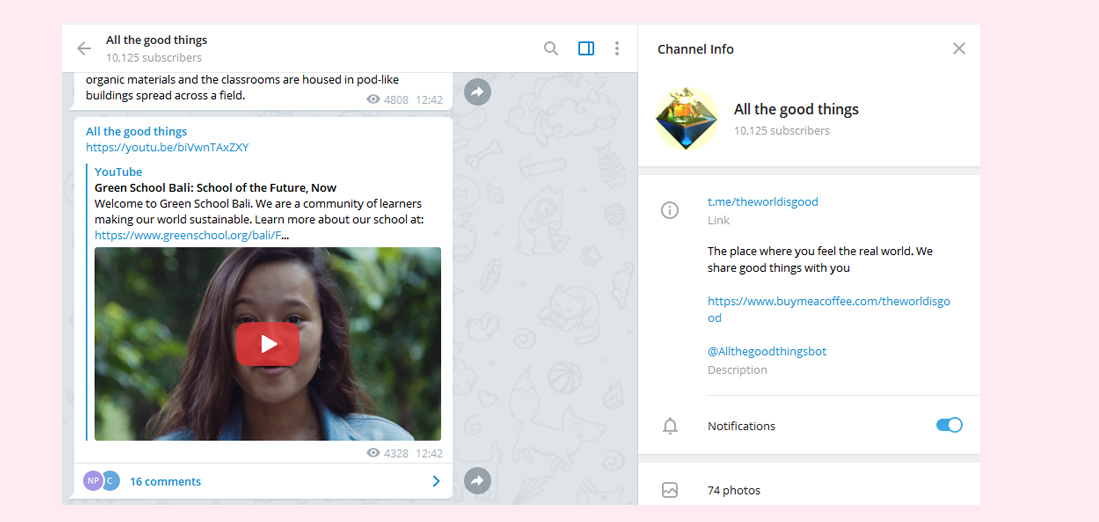Open search in the channel

tap(551, 48)
